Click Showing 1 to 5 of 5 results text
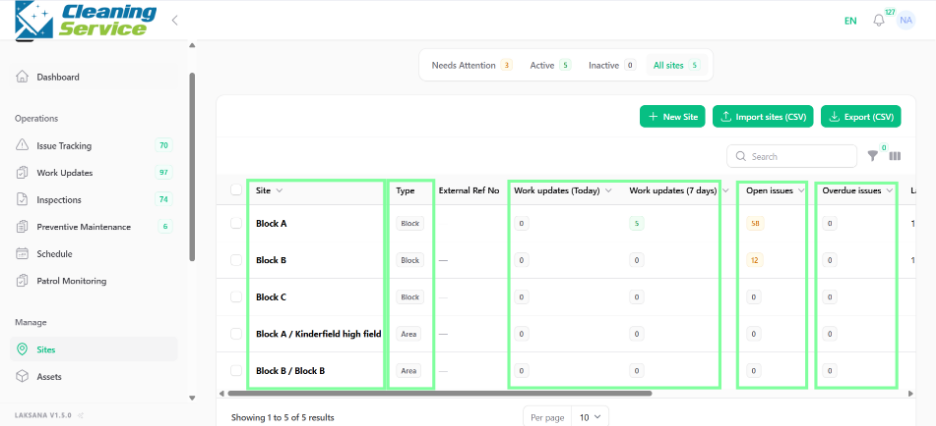The height and width of the screenshot is (426, 936). pyautogui.click(x=282, y=417)
